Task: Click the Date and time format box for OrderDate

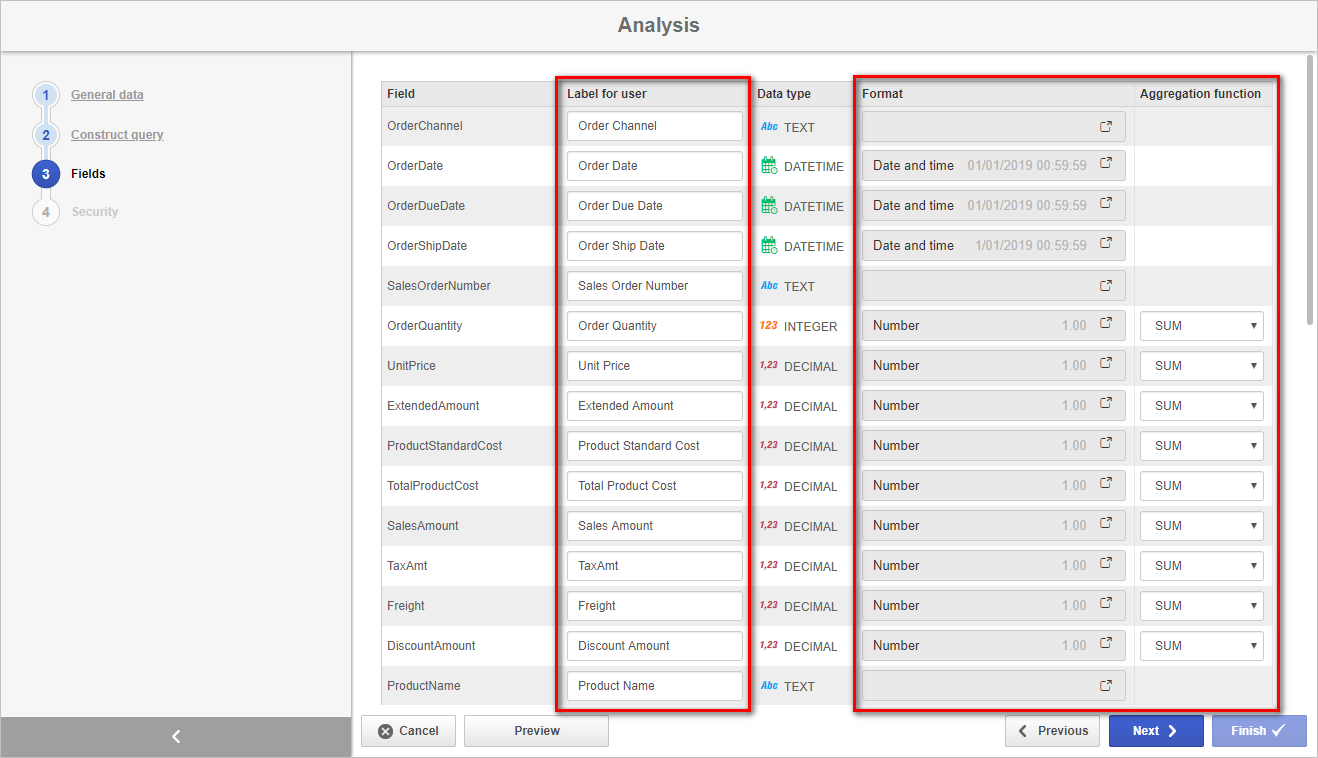Action: (993, 166)
